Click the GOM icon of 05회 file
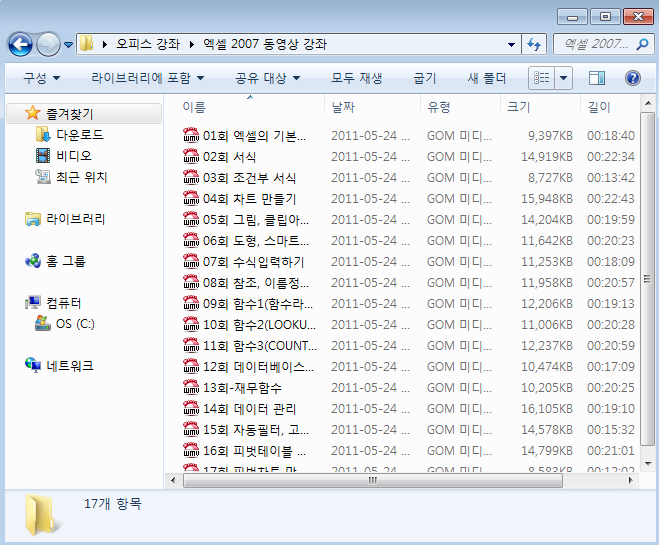Screen dimensions: 659x545 (x=191, y=219)
